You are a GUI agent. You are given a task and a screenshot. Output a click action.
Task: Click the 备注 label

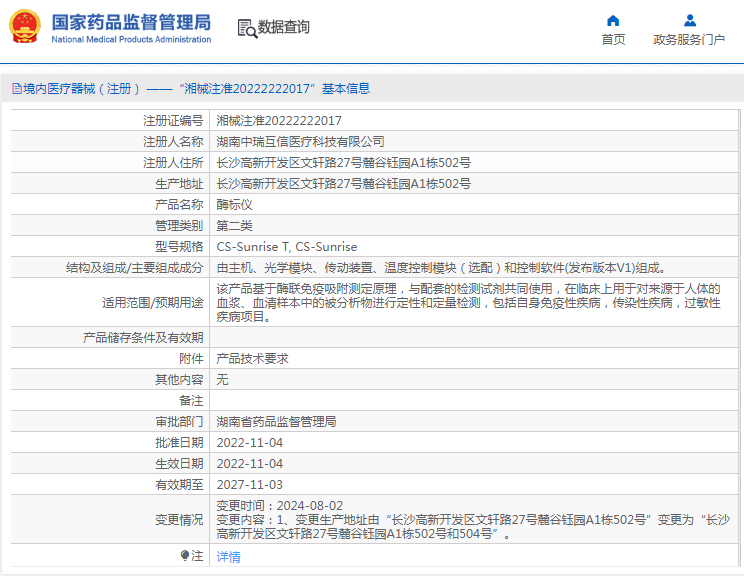(x=191, y=400)
